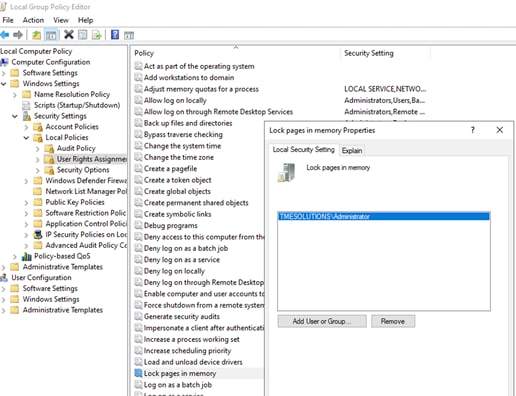
Task: Select Network List Manager Policies in the tree
Action: pos(86,191)
